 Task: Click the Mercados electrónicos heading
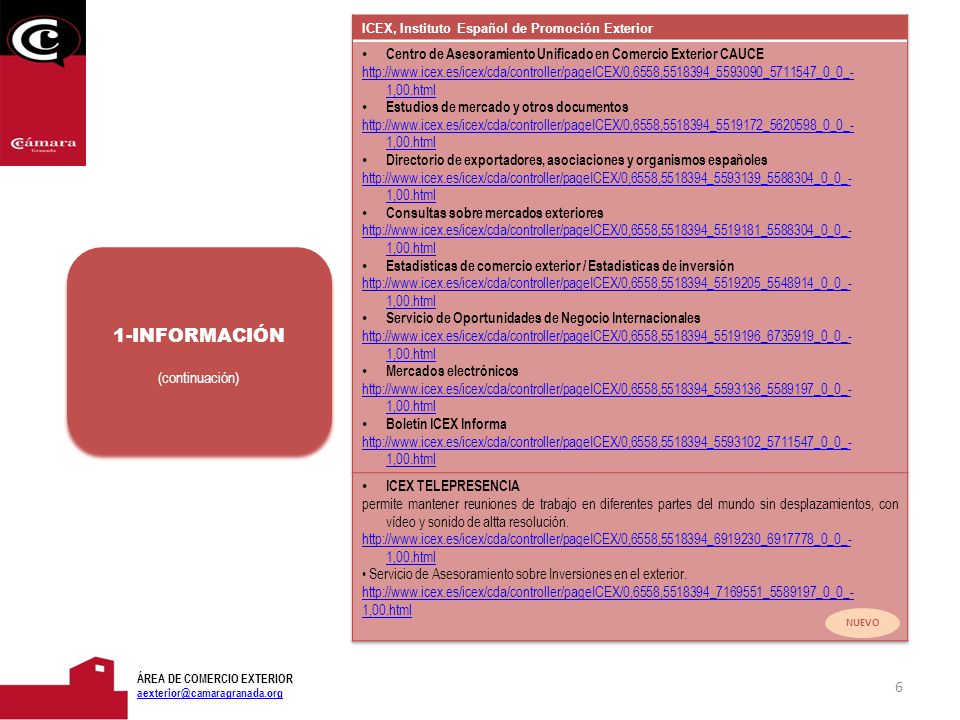452,371
